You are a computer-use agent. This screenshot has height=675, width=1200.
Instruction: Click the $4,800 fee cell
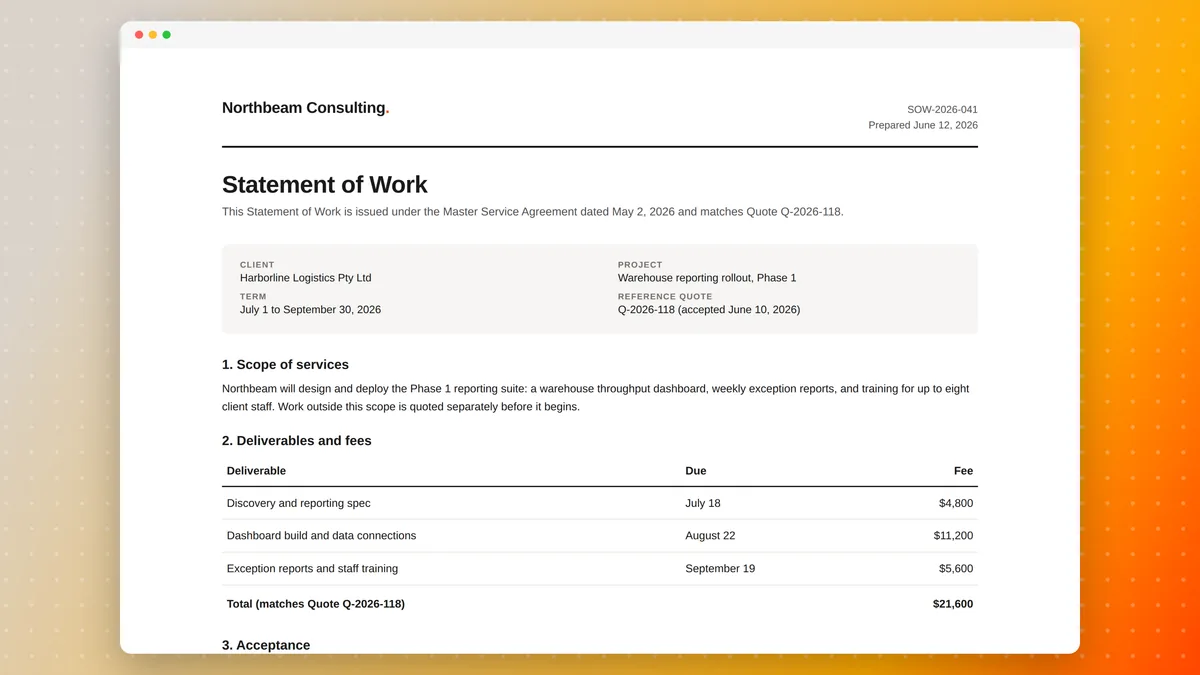click(956, 504)
